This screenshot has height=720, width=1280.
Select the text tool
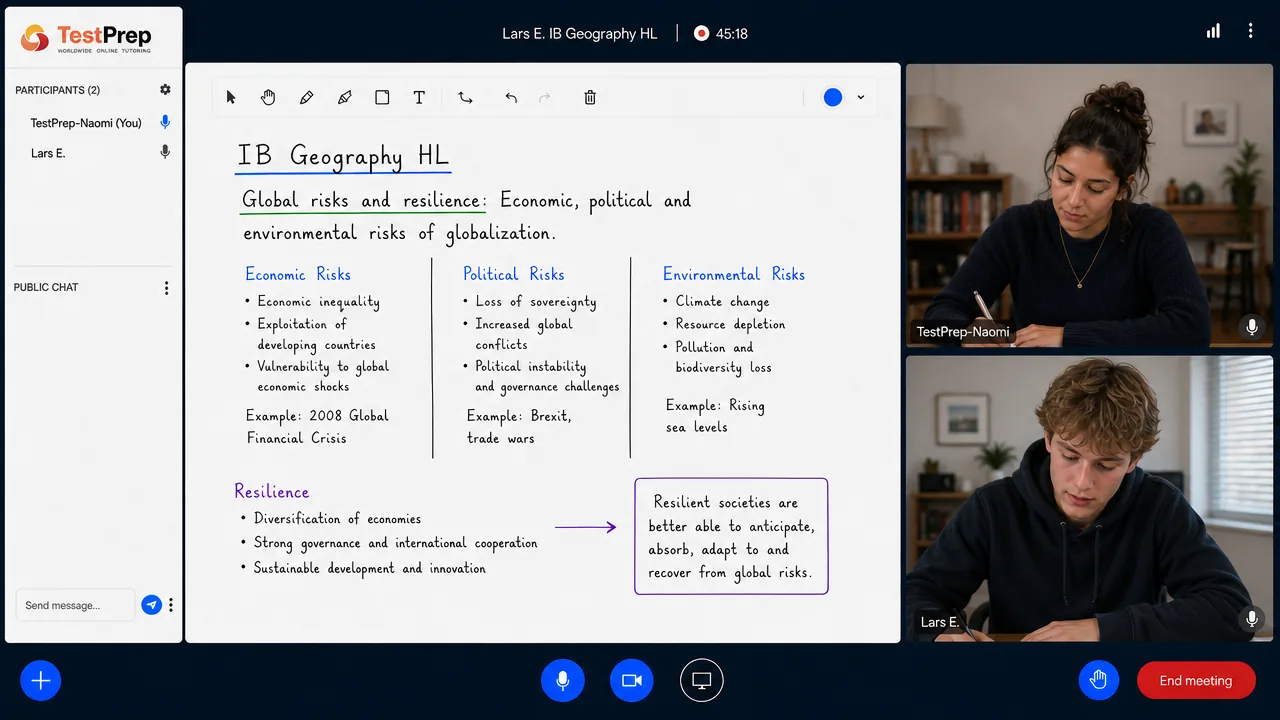(419, 97)
